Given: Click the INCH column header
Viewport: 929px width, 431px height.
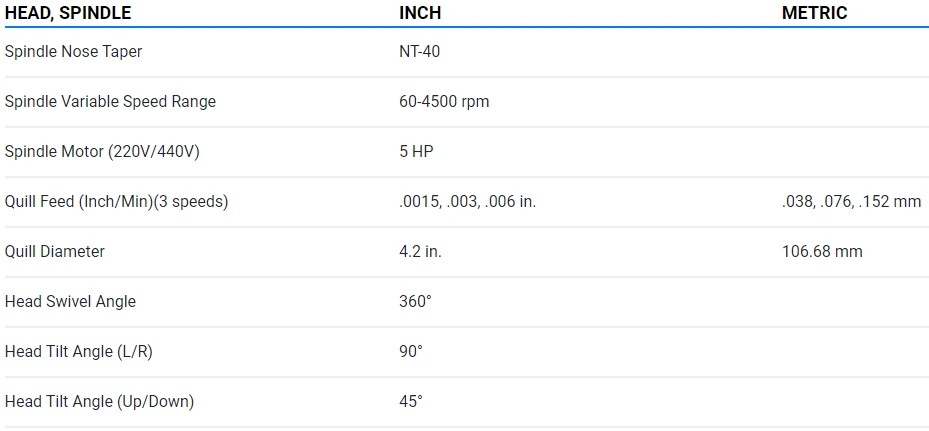Looking at the screenshot, I should (420, 13).
